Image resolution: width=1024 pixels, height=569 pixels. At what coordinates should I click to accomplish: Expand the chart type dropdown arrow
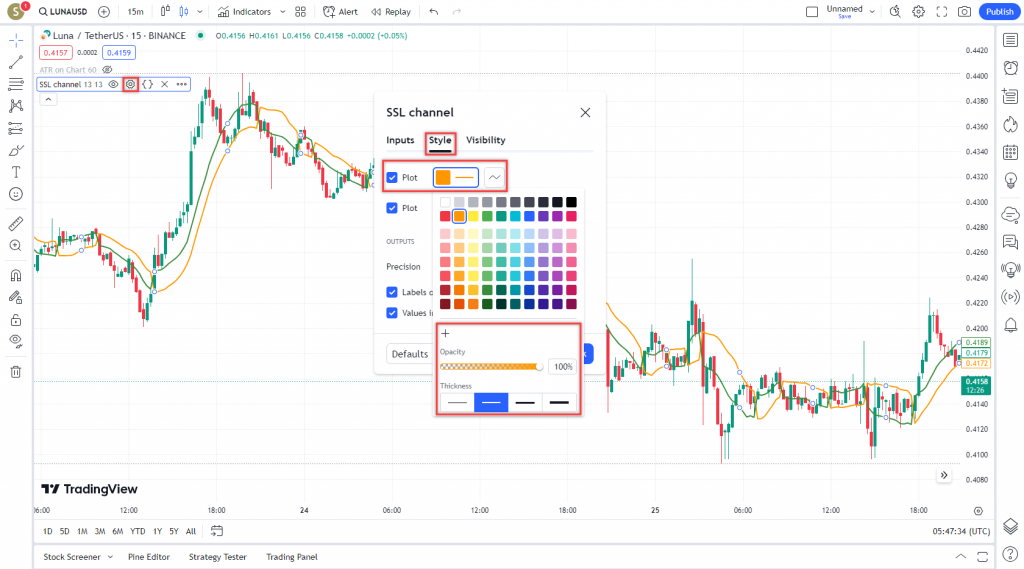(200, 12)
